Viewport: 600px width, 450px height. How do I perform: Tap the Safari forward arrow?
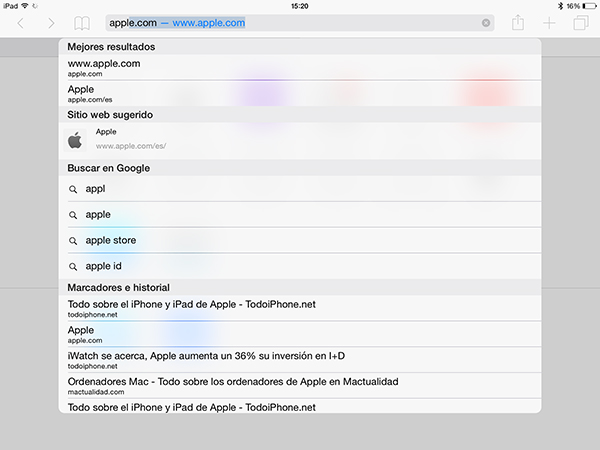[51, 23]
